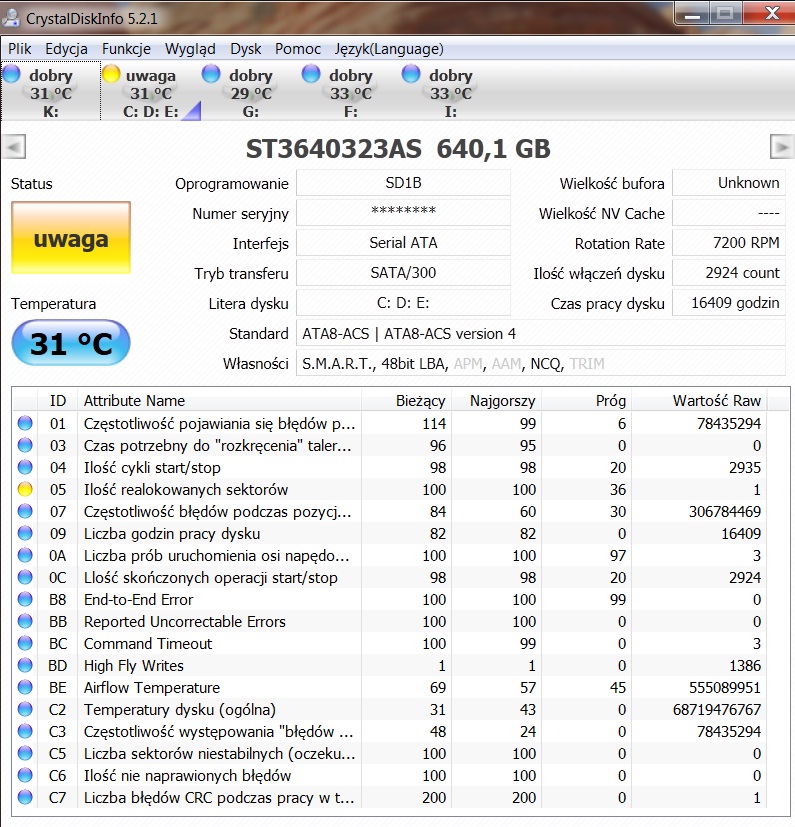The height and width of the screenshot is (827, 795).
Task: Click the yellow uwaga health status button
Action: tap(71, 238)
